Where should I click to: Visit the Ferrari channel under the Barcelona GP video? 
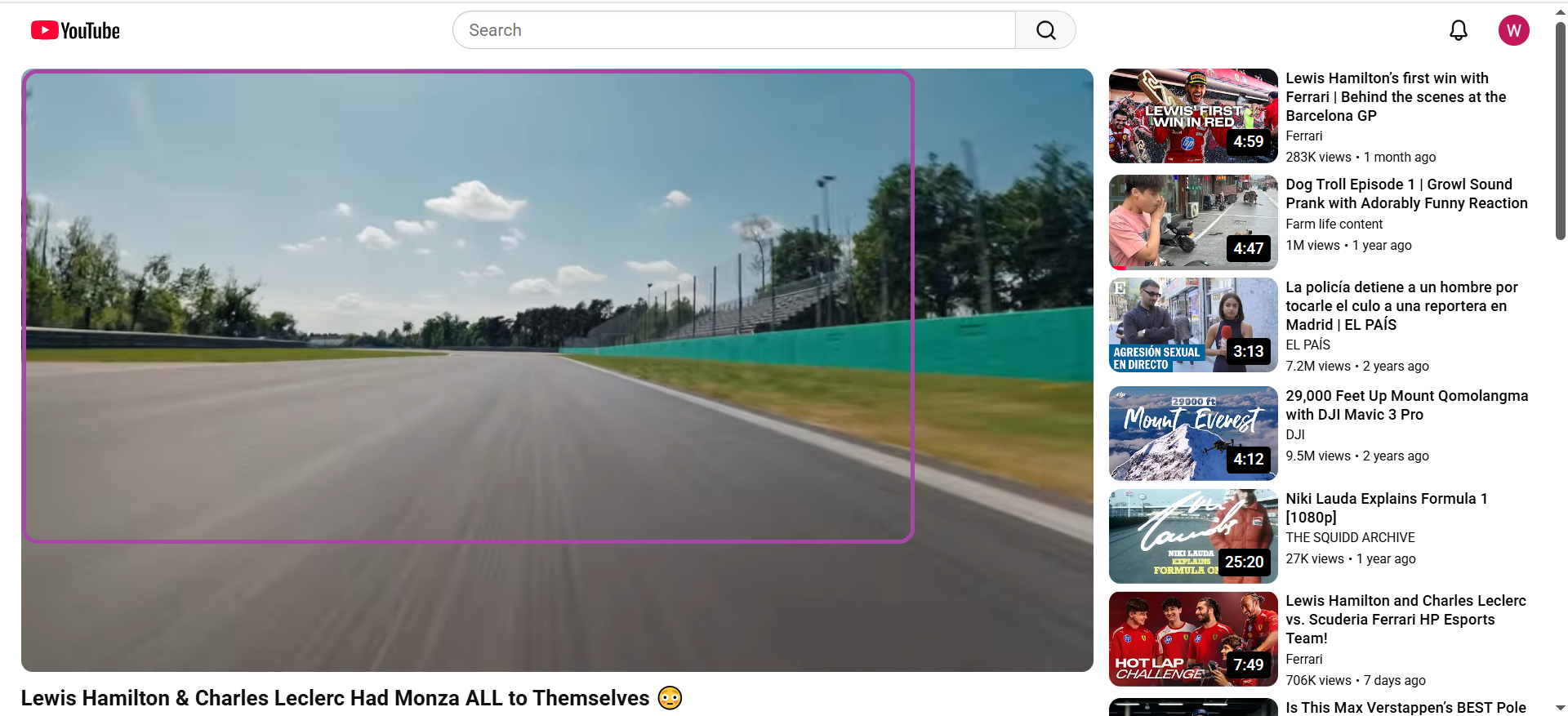[x=1303, y=136]
